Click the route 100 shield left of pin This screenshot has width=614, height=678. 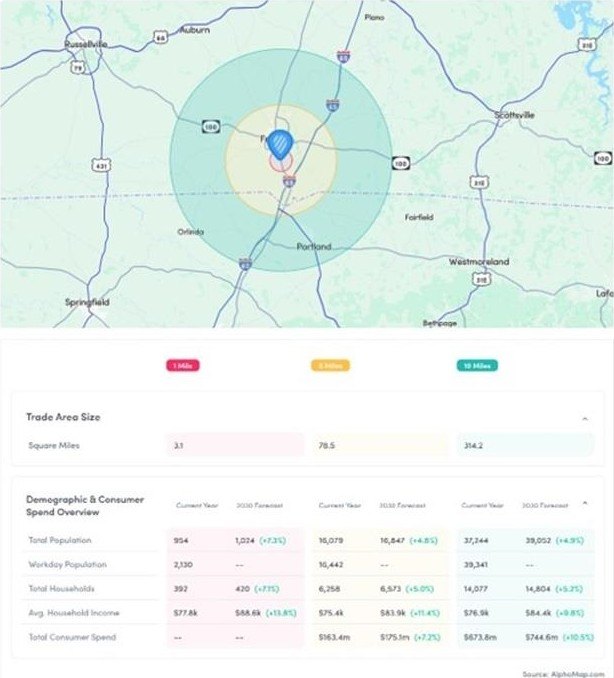coord(210,127)
